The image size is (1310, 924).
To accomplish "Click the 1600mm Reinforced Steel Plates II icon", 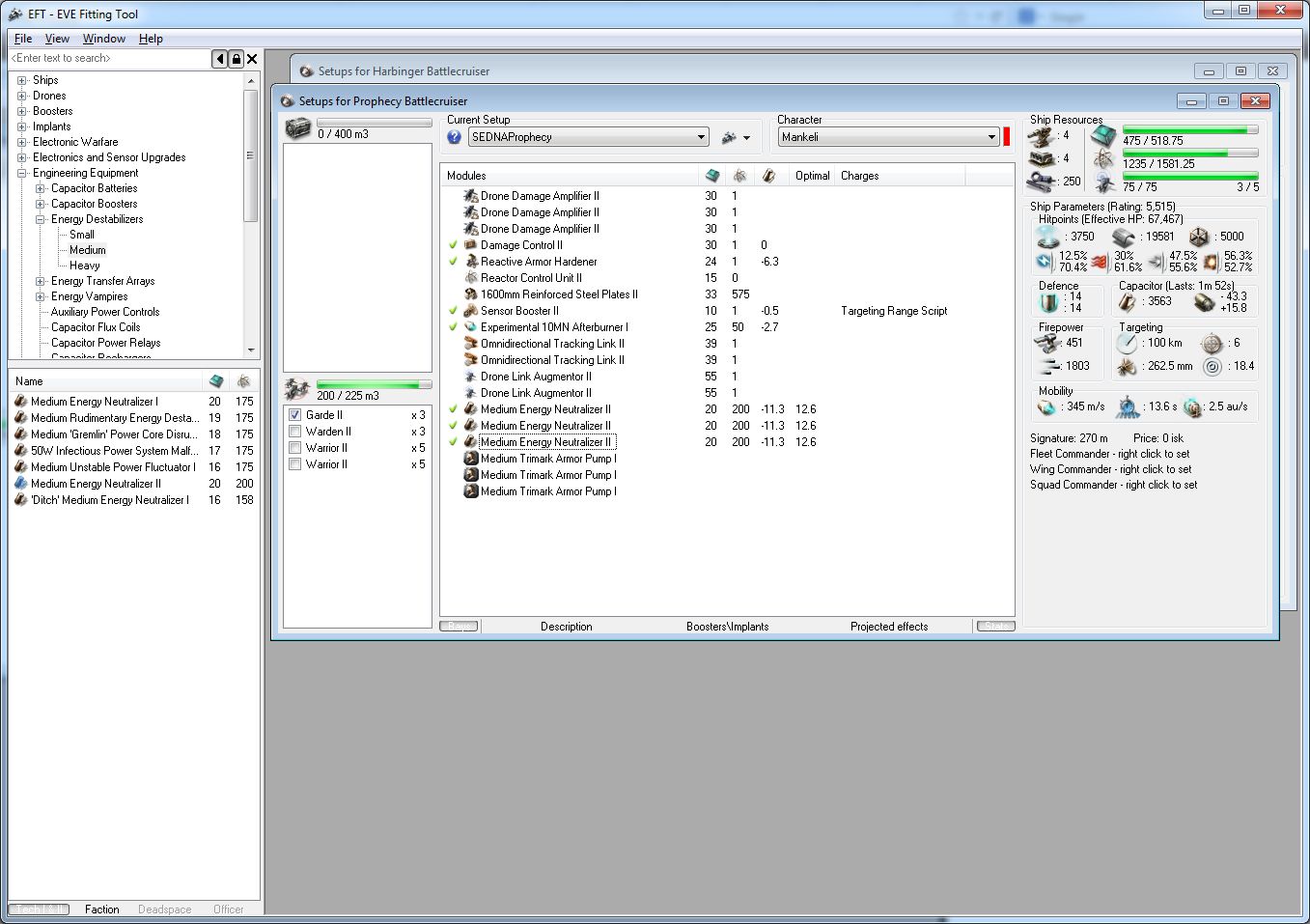I will click(x=471, y=294).
